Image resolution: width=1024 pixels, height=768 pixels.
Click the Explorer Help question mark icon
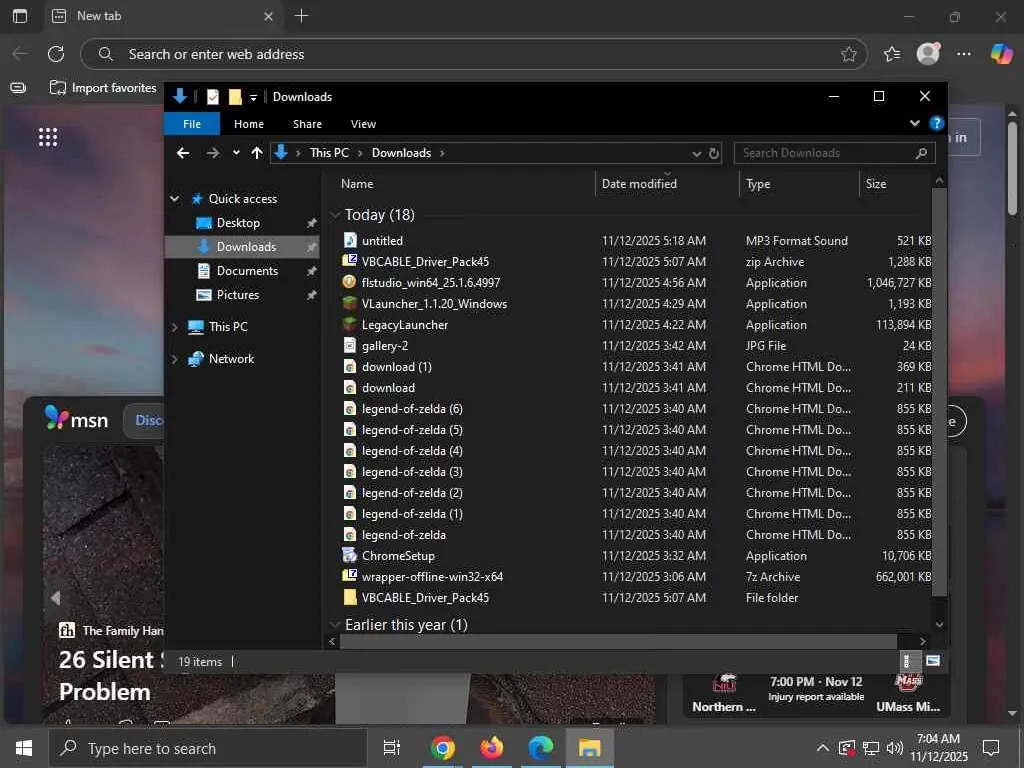click(x=936, y=123)
